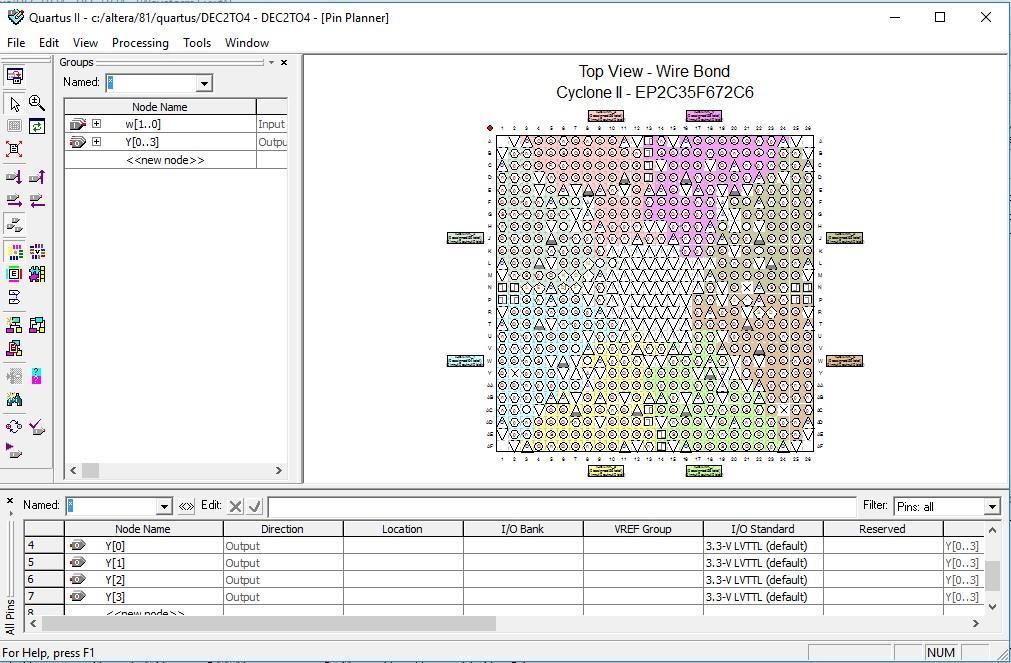Click the Reserved column header

883,529
